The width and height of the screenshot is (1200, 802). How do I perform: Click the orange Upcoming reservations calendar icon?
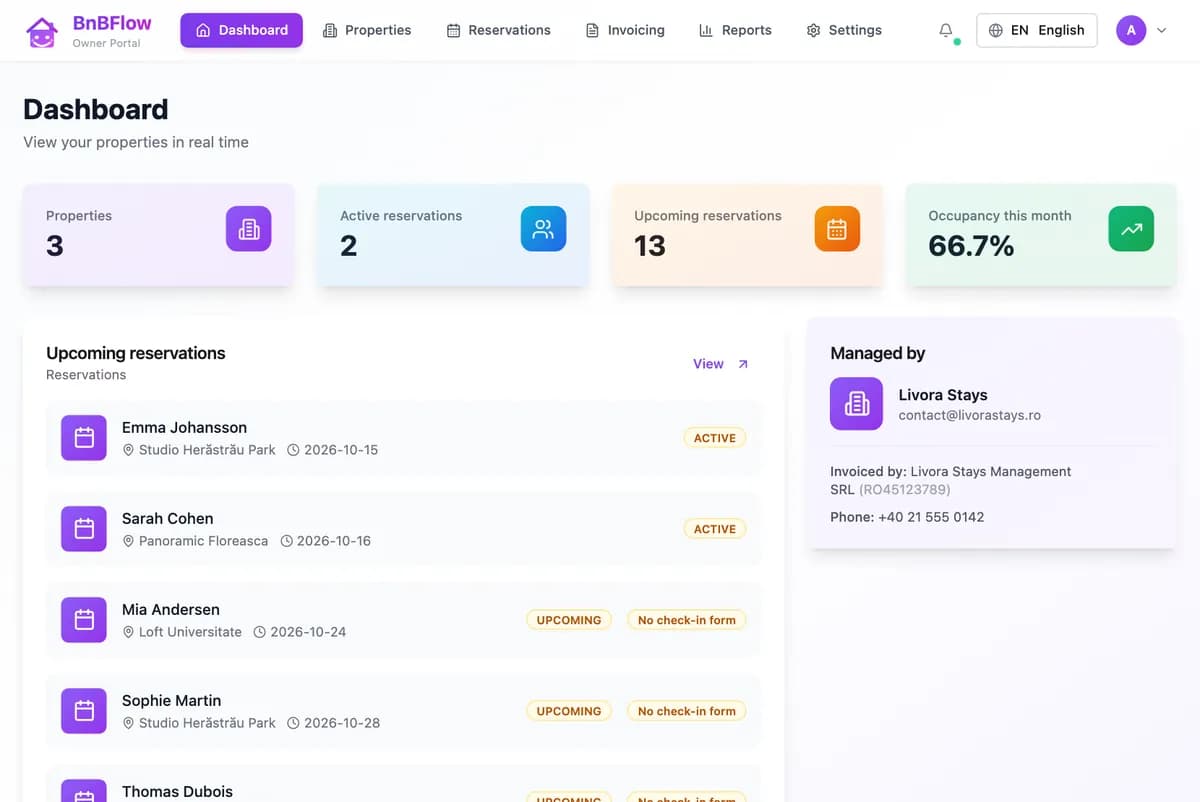[x=837, y=229]
